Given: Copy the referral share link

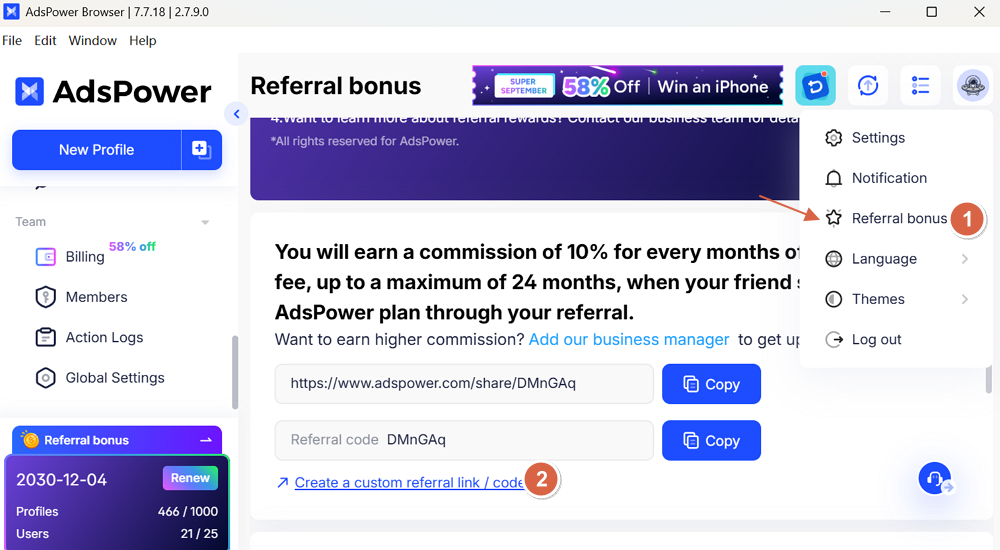Looking at the screenshot, I should click(x=711, y=384).
